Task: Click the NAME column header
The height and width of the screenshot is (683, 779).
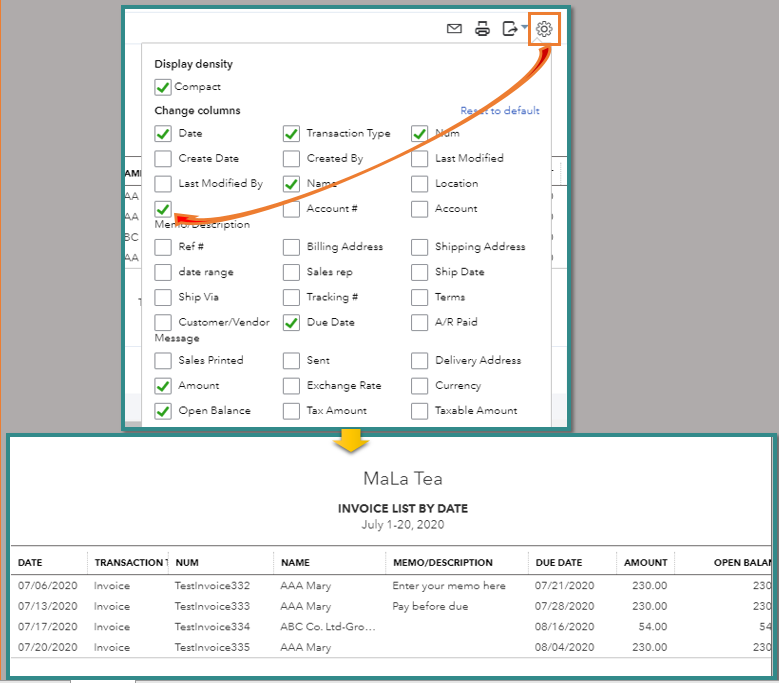Action: [x=295, y=562]
